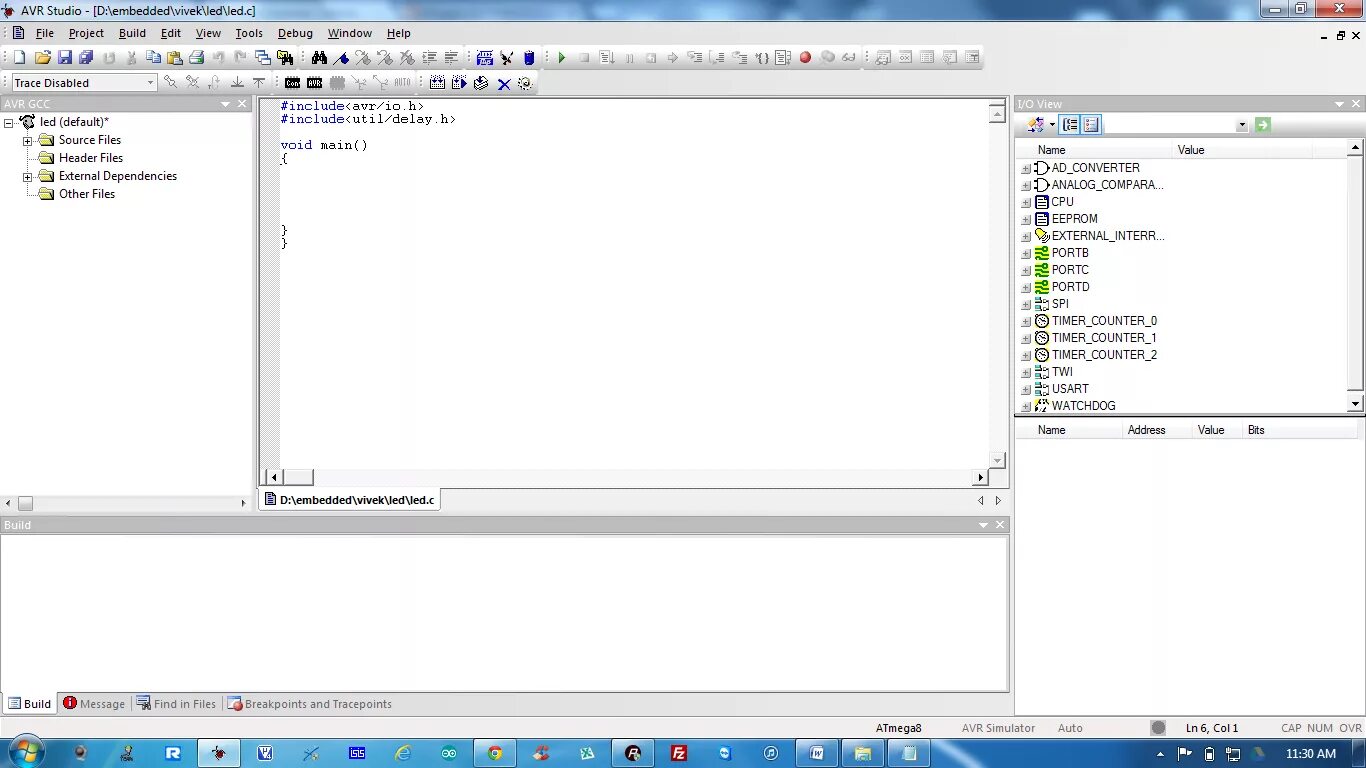The height and width of the screenshot is (768, 1366).
Task: Expand the PORTB register group
Action: [x=1025, y=254]
